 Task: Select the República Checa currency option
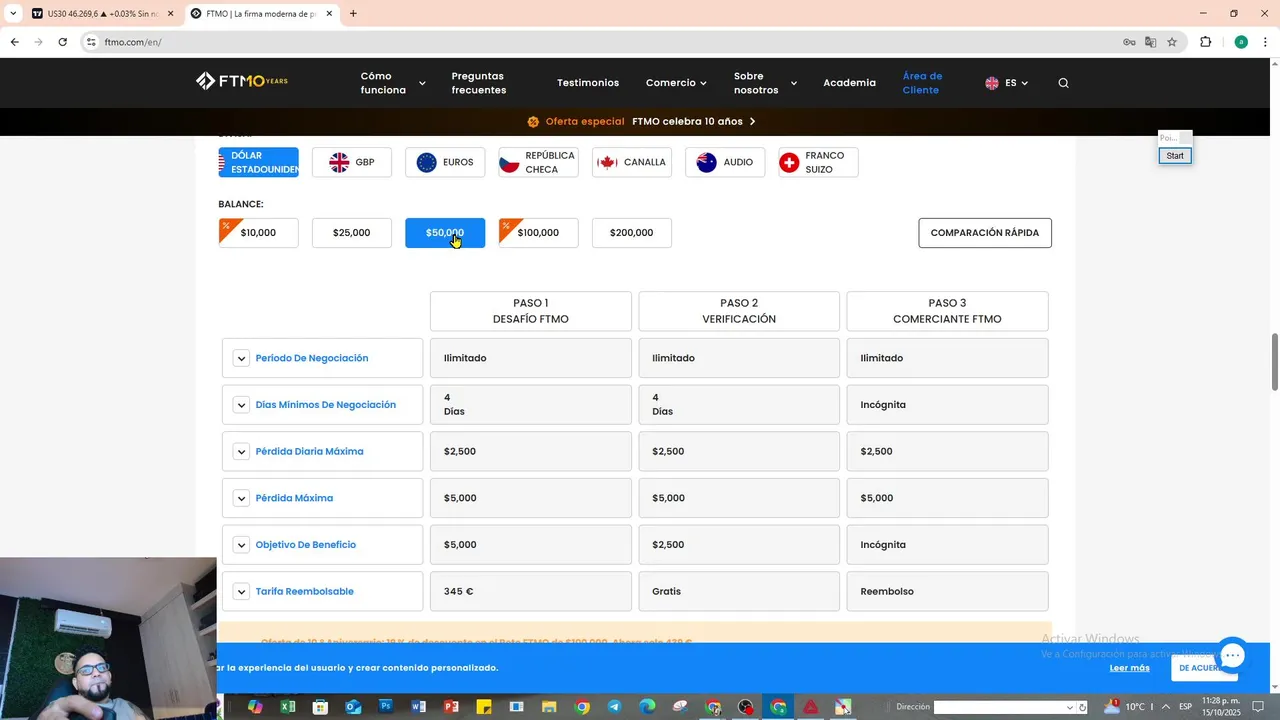[538, 162]
